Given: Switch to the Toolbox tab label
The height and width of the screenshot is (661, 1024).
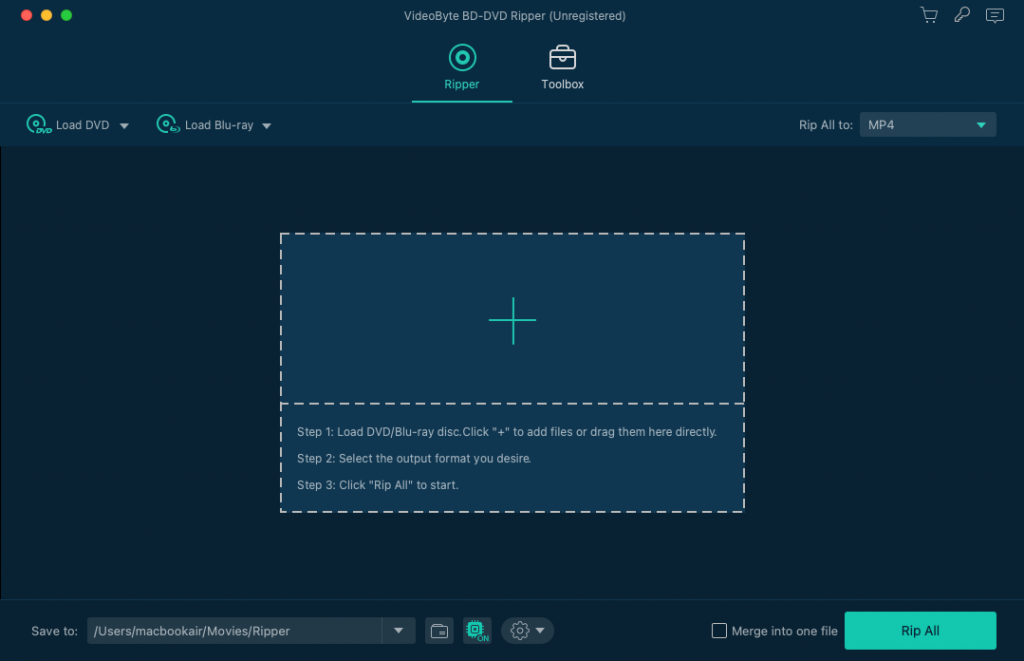Looking at the screenshot, I should pos(562,84).
